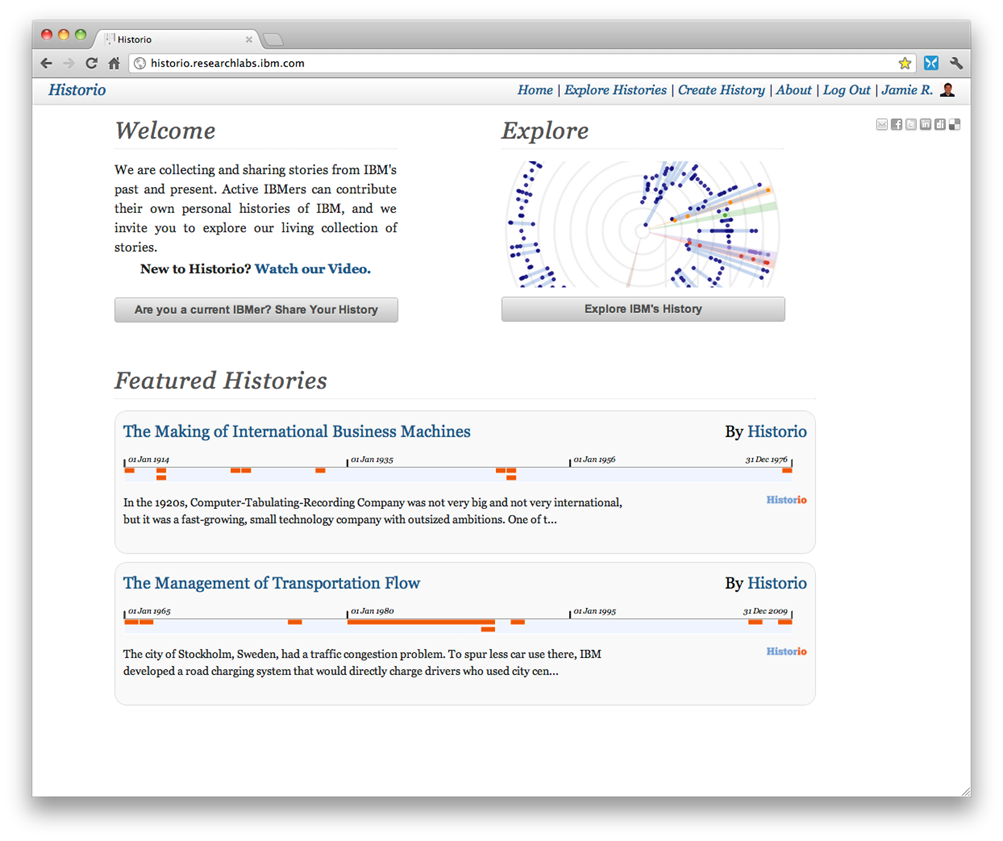1003x841 pixels.
Task: Open the browser wrench settings menu
Action: [x=956, y=63]
